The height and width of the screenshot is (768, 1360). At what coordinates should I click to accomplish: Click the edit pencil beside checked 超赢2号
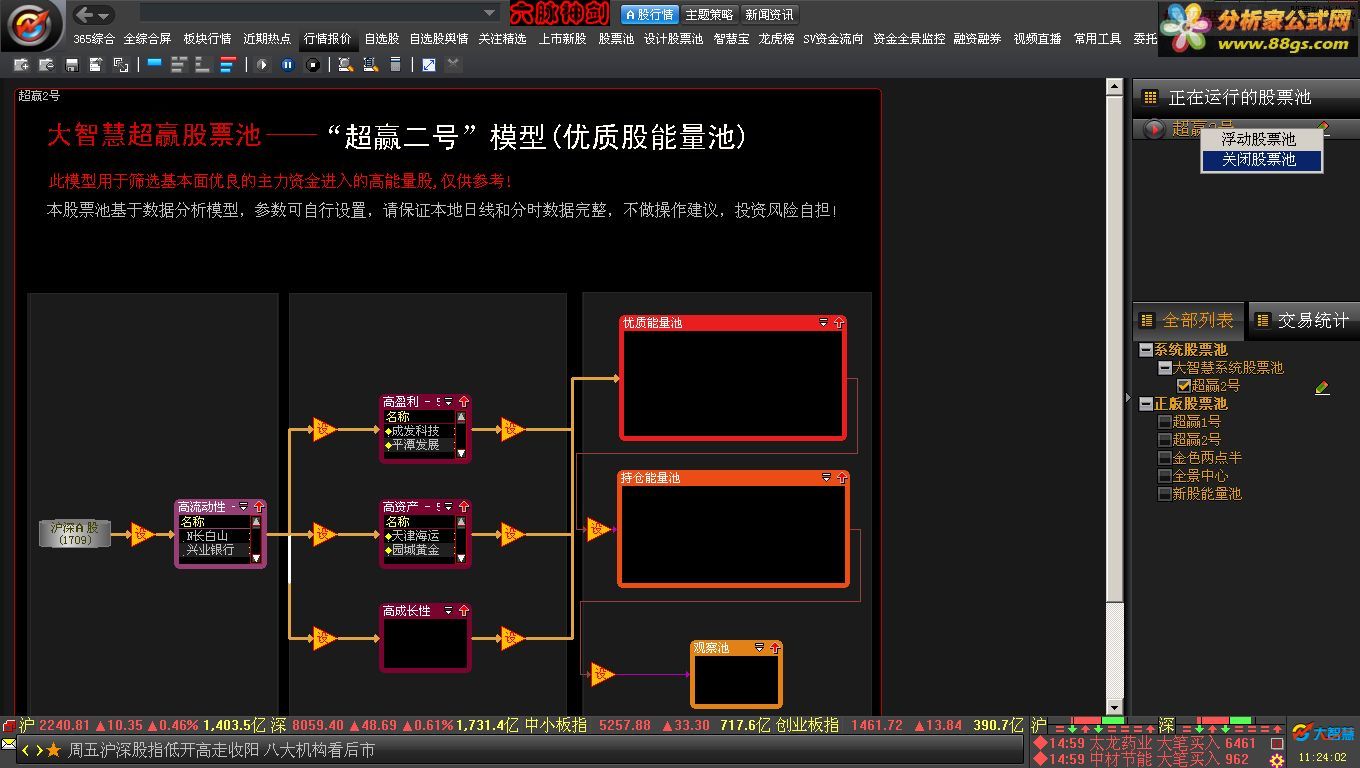pyautogui.click(x=1322, y=387)
